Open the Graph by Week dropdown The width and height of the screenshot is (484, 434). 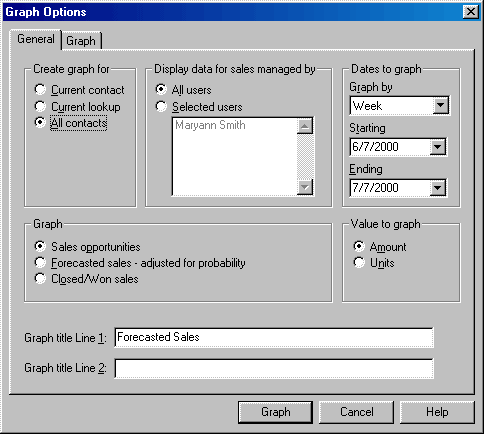[440, 105]
